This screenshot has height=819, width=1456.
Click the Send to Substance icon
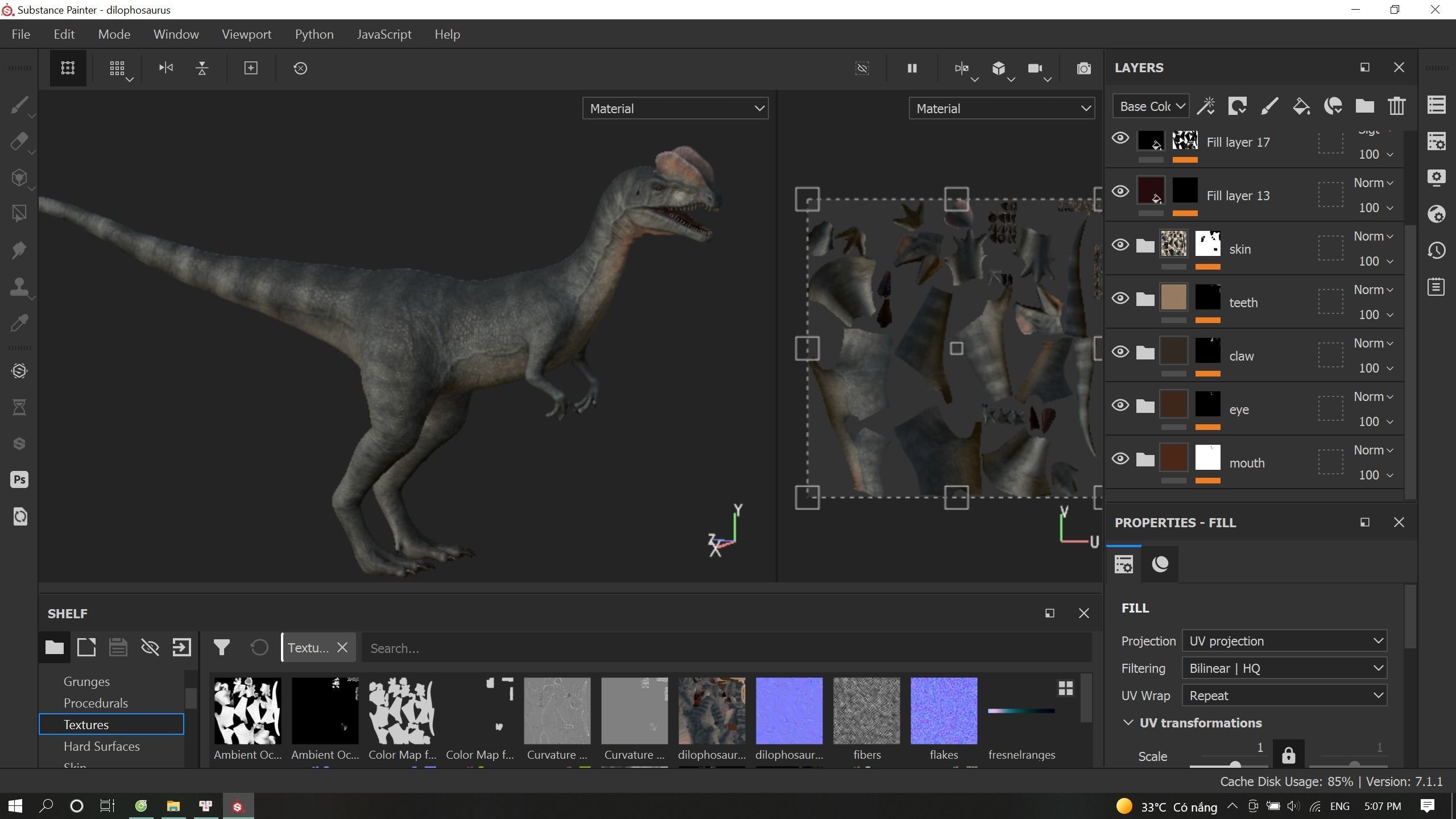(x=19, y=444)
